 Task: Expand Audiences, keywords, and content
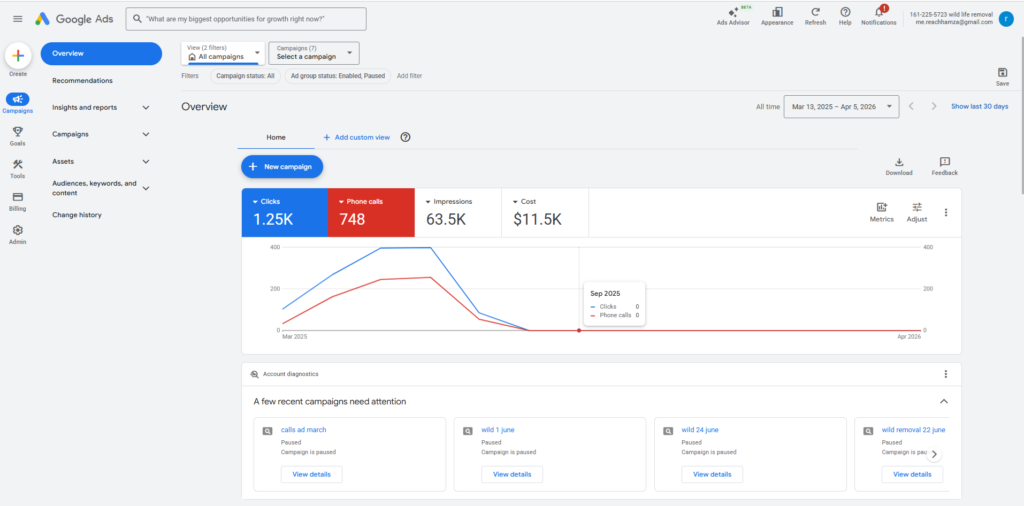coord(146,188)
